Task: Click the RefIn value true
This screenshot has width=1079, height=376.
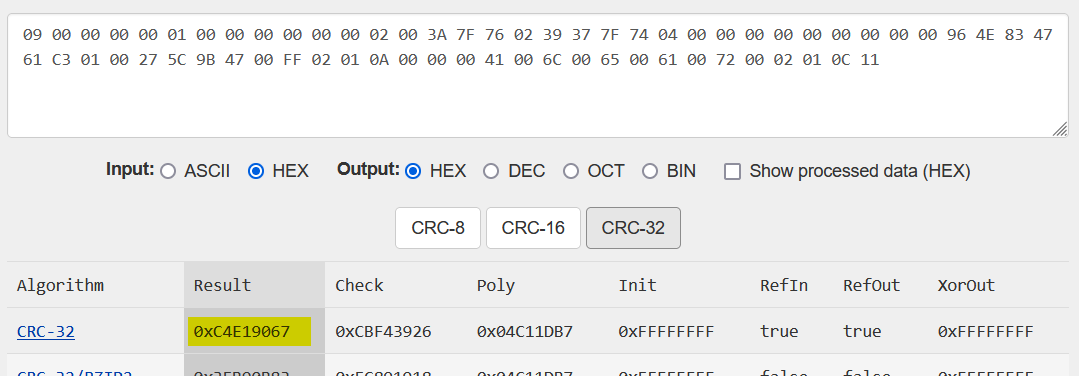Action: point(779,332)
